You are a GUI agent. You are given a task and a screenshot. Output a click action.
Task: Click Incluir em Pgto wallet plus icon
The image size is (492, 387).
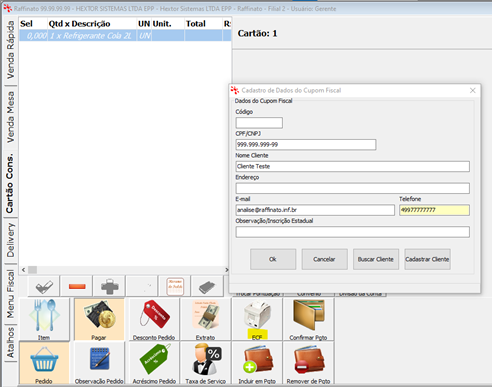[257, 363]
